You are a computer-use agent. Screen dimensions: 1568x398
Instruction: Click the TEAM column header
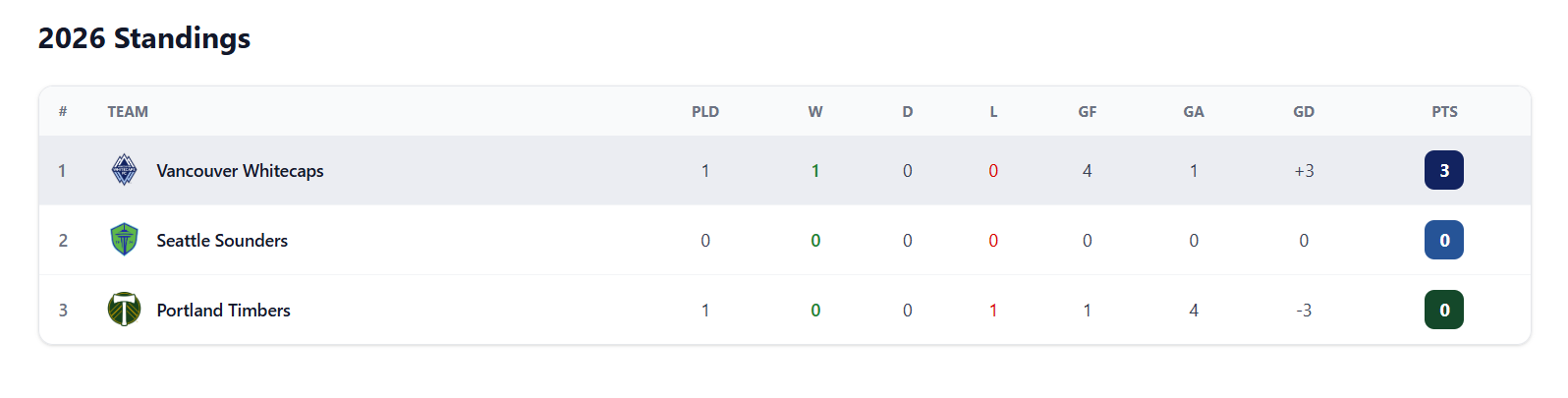pyautogui.click(x=128, y=112)
